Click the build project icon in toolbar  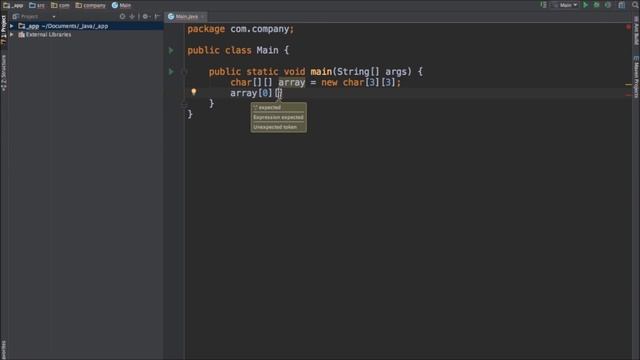point(543,5)
